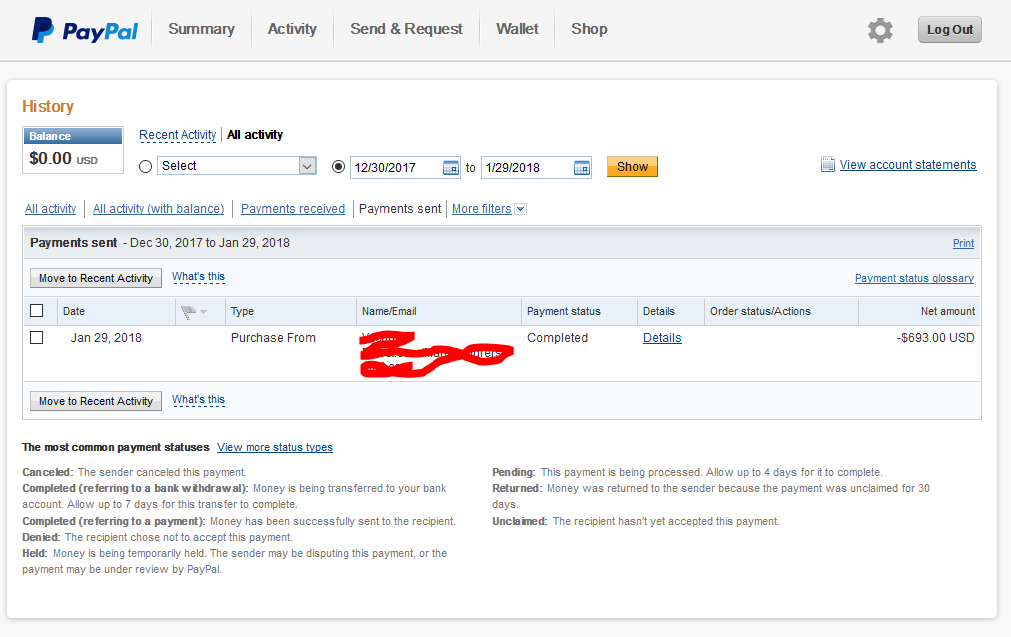Open the end date calendar picker
Image resolution: width=1011 pixels, height=637 pixels.
coord(582,168)
